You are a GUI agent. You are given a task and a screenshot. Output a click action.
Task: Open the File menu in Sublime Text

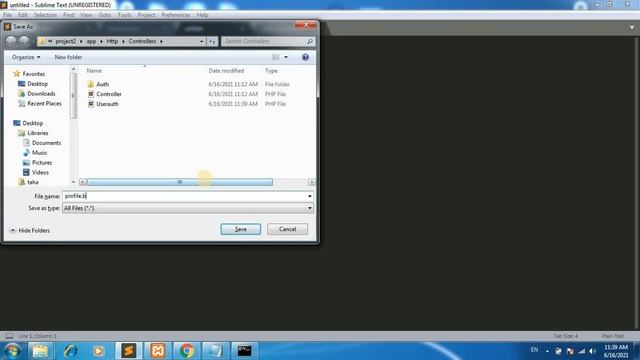click(7, 15)
